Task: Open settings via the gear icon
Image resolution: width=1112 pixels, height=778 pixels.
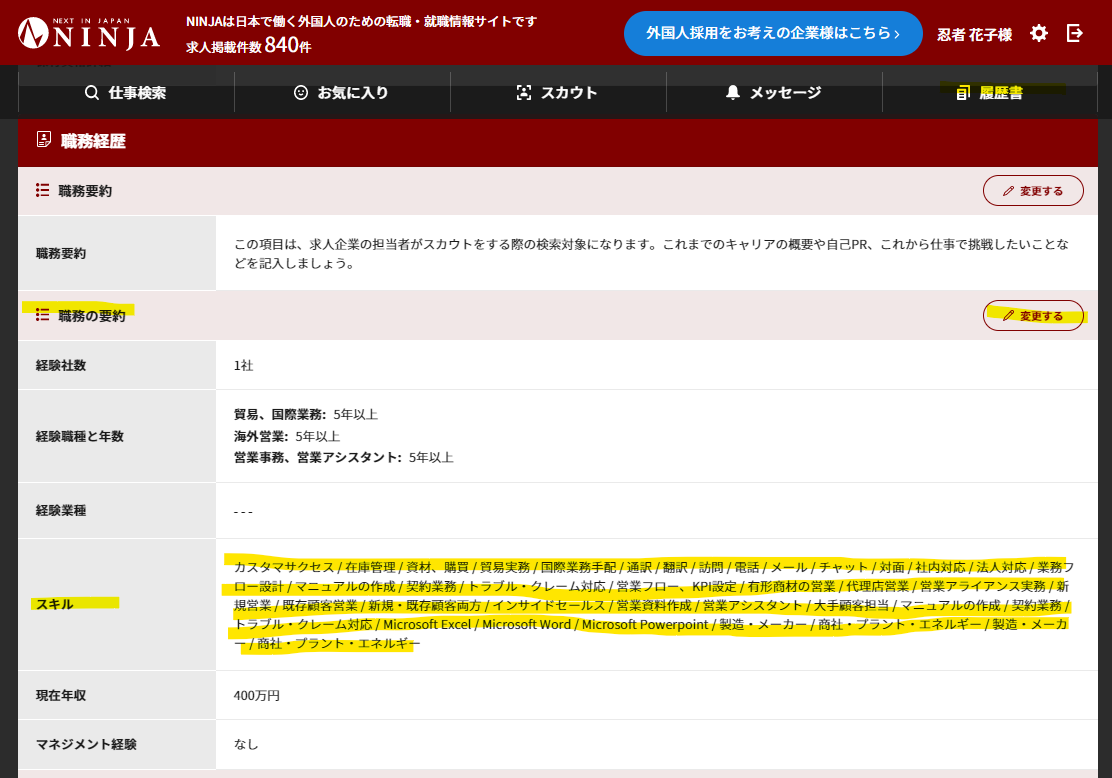Action: 1039,34
